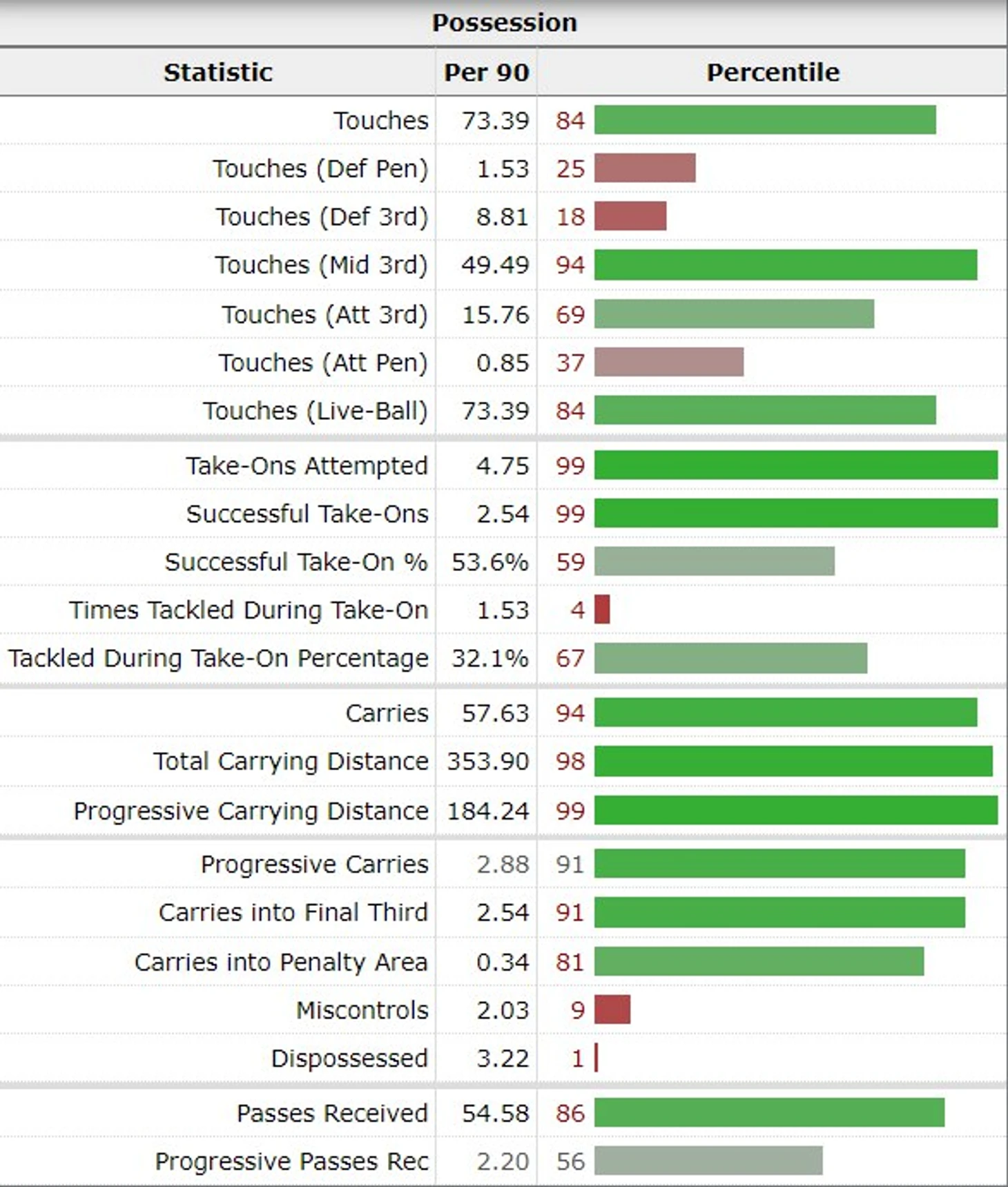Click the Successful Take-On % percentile bar
The image size is (1008, 1187).
click(715, 561)
